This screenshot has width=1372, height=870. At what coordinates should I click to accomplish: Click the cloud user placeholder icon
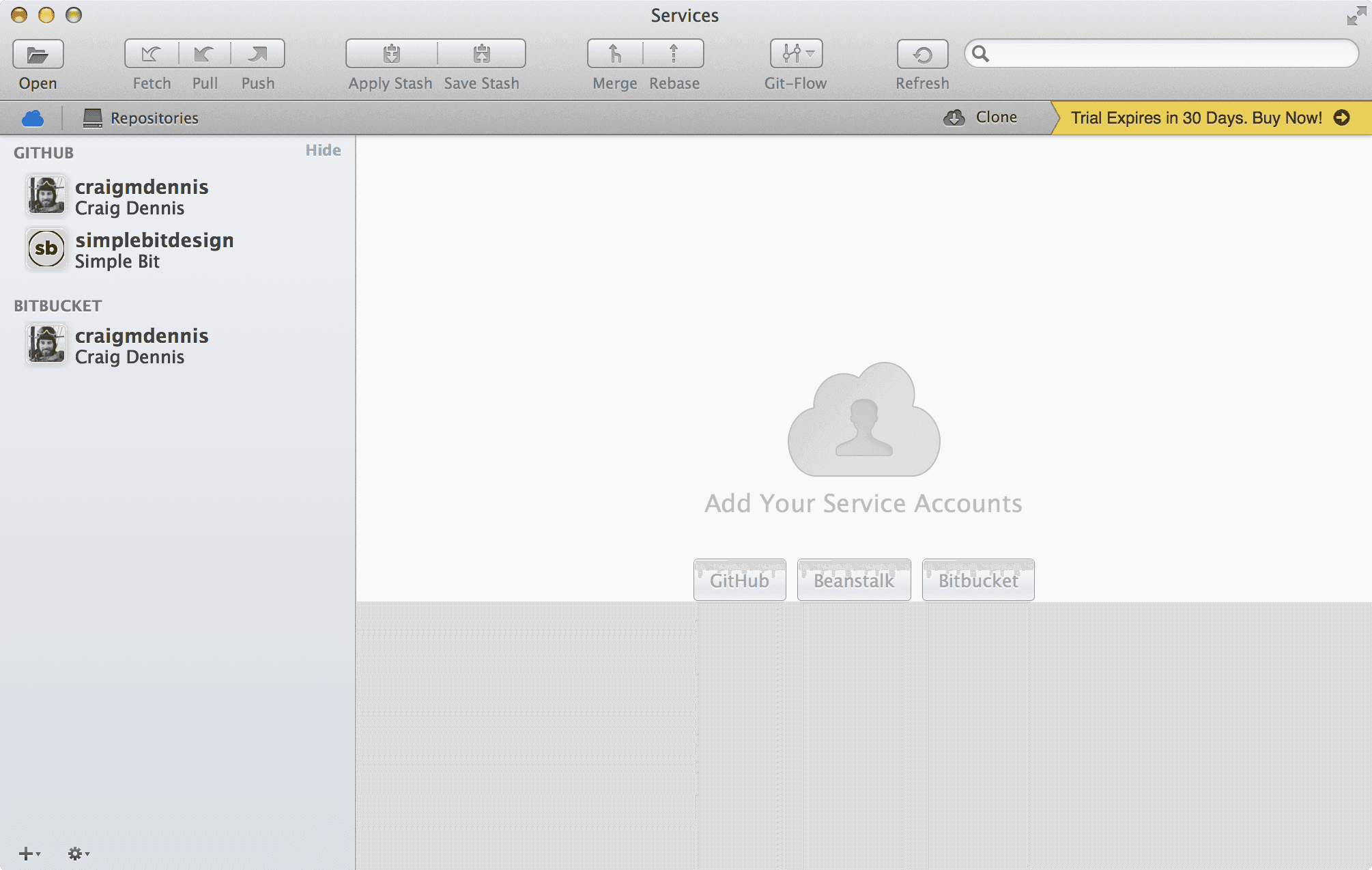click(864, 419)
